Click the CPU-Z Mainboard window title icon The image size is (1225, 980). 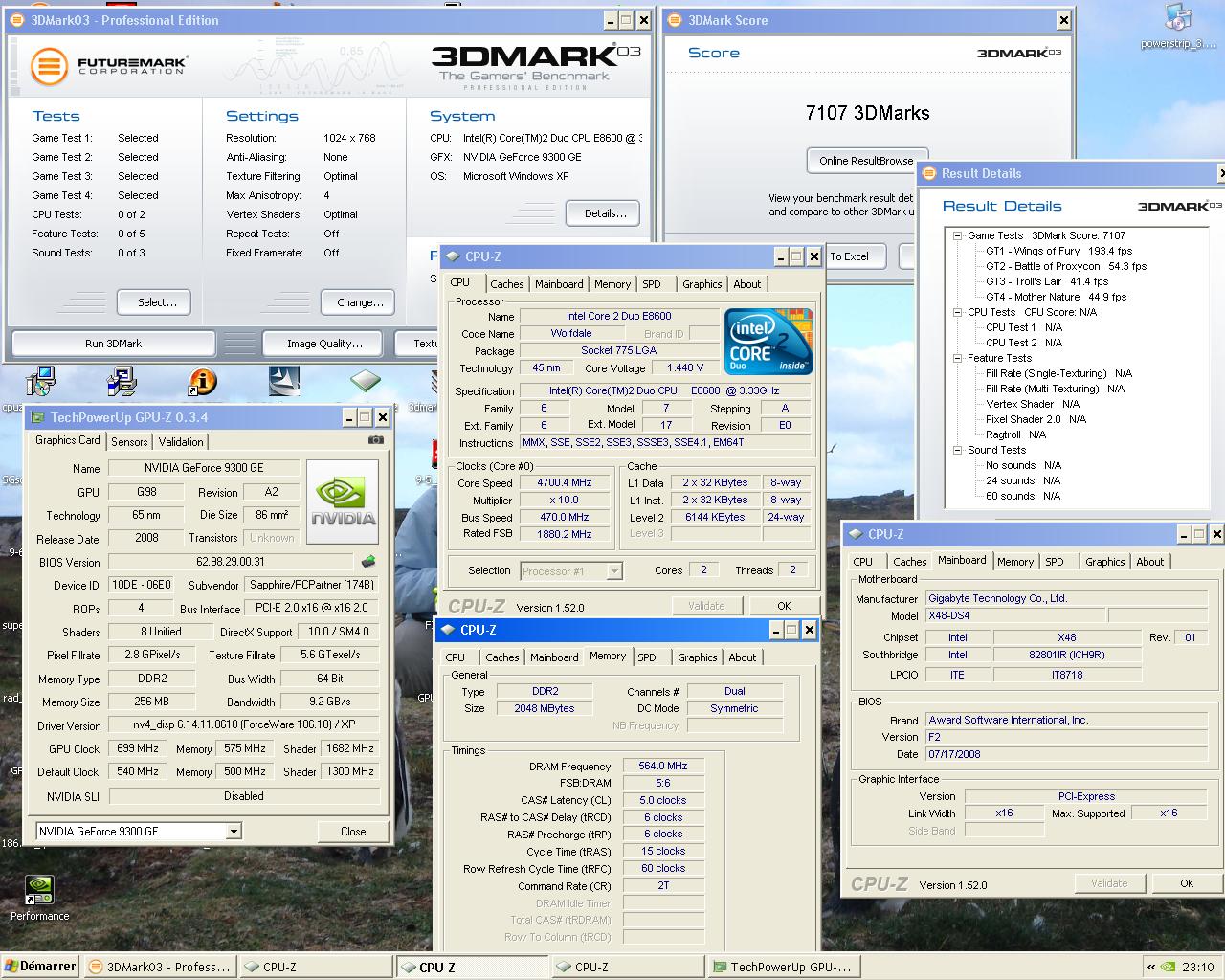855,534
